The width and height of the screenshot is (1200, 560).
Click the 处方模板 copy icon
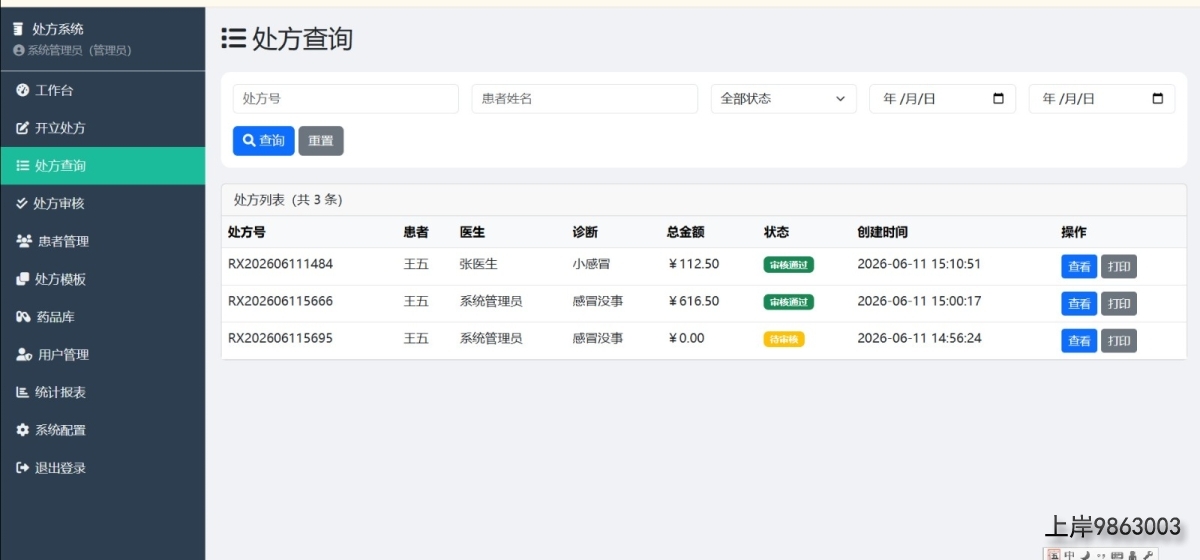click(23, 279)
